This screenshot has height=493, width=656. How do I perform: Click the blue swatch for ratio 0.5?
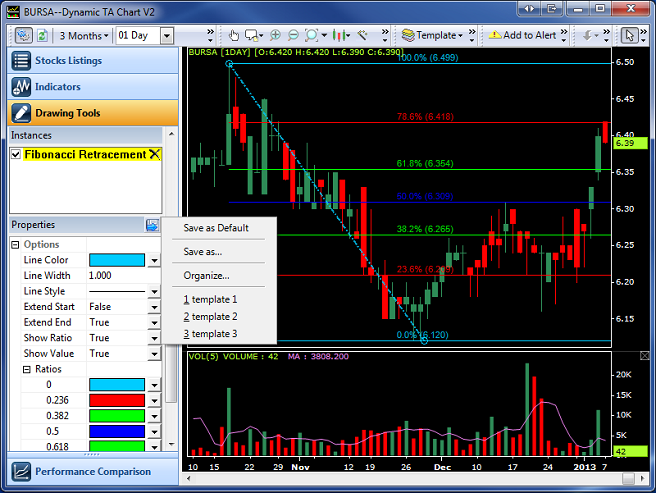(117, 431)
